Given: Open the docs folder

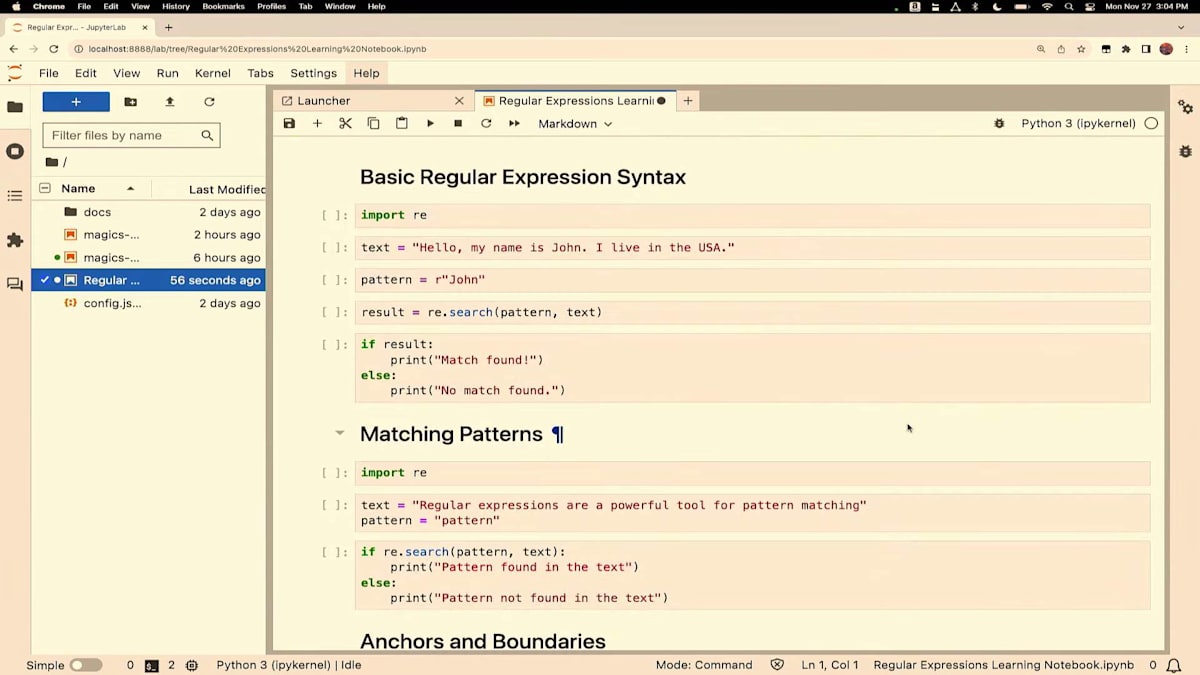Looking at the screenshot, I should (x=150, y=212).
